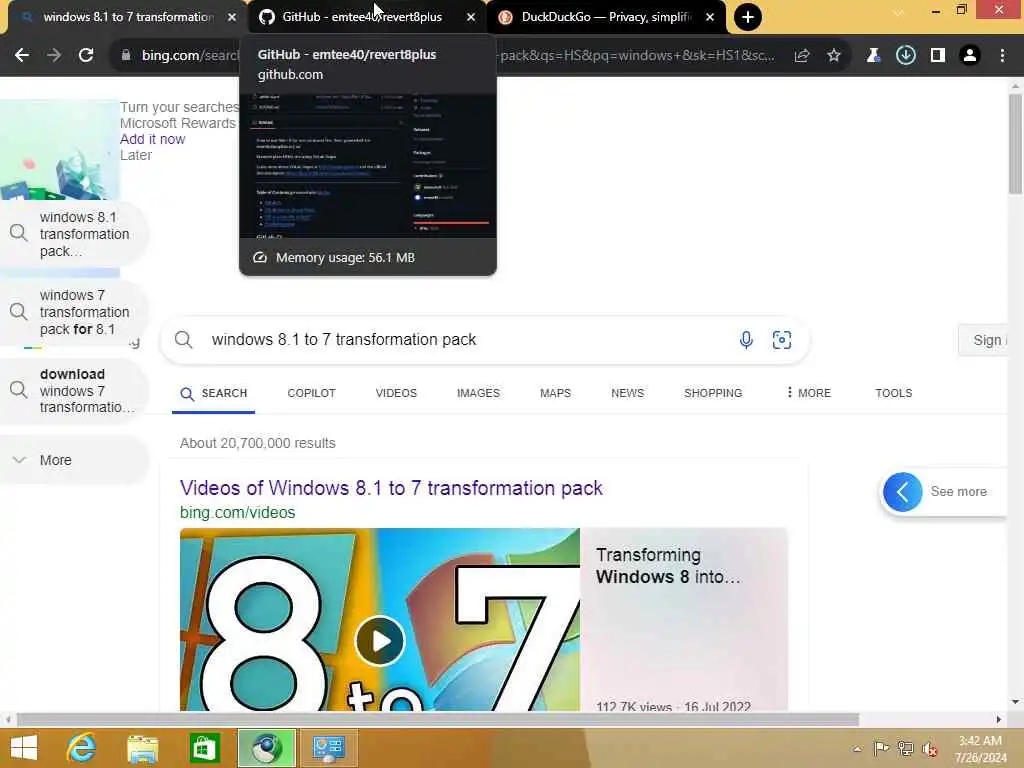Expand the MORE search categories menu
Image resolution: width=1024 pixels, height=768 pixels.
[808, 393]
